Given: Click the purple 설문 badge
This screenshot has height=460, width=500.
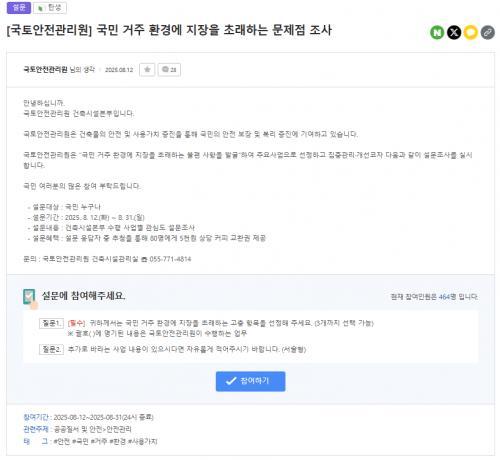Looking at the screenshot, I should tap(19, 8).
